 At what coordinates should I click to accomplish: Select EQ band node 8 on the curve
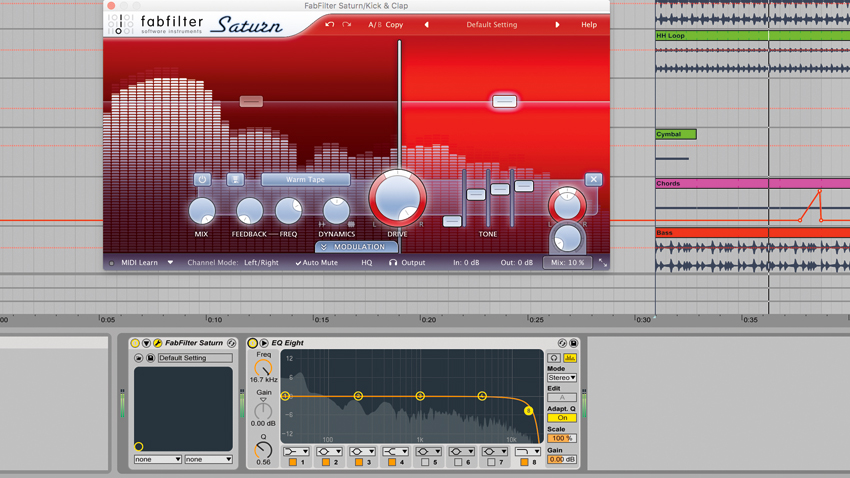529,411
